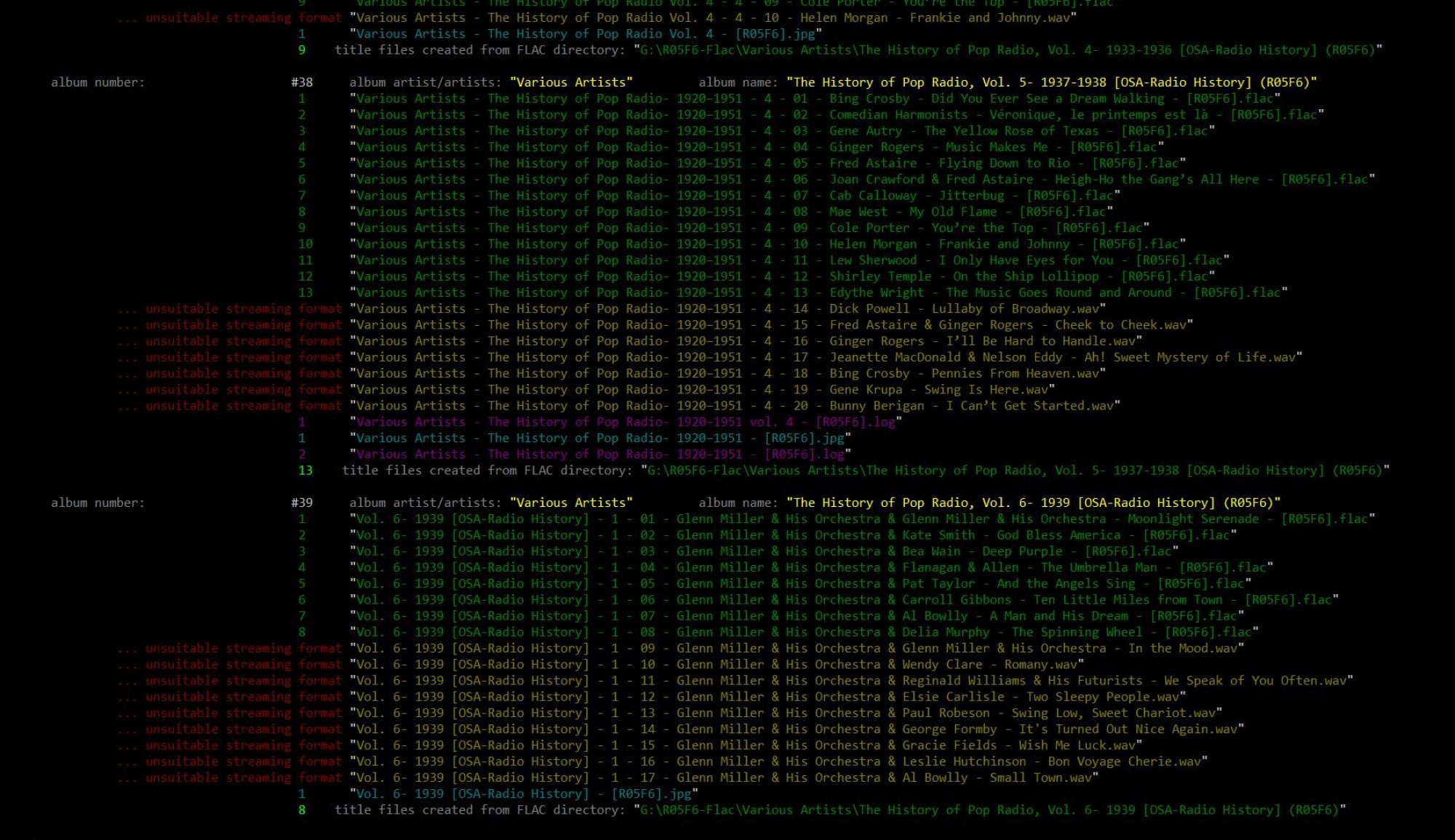Click album number #38 label
This screenshot has width=1455, height=840.
click(x=302, y=82)
